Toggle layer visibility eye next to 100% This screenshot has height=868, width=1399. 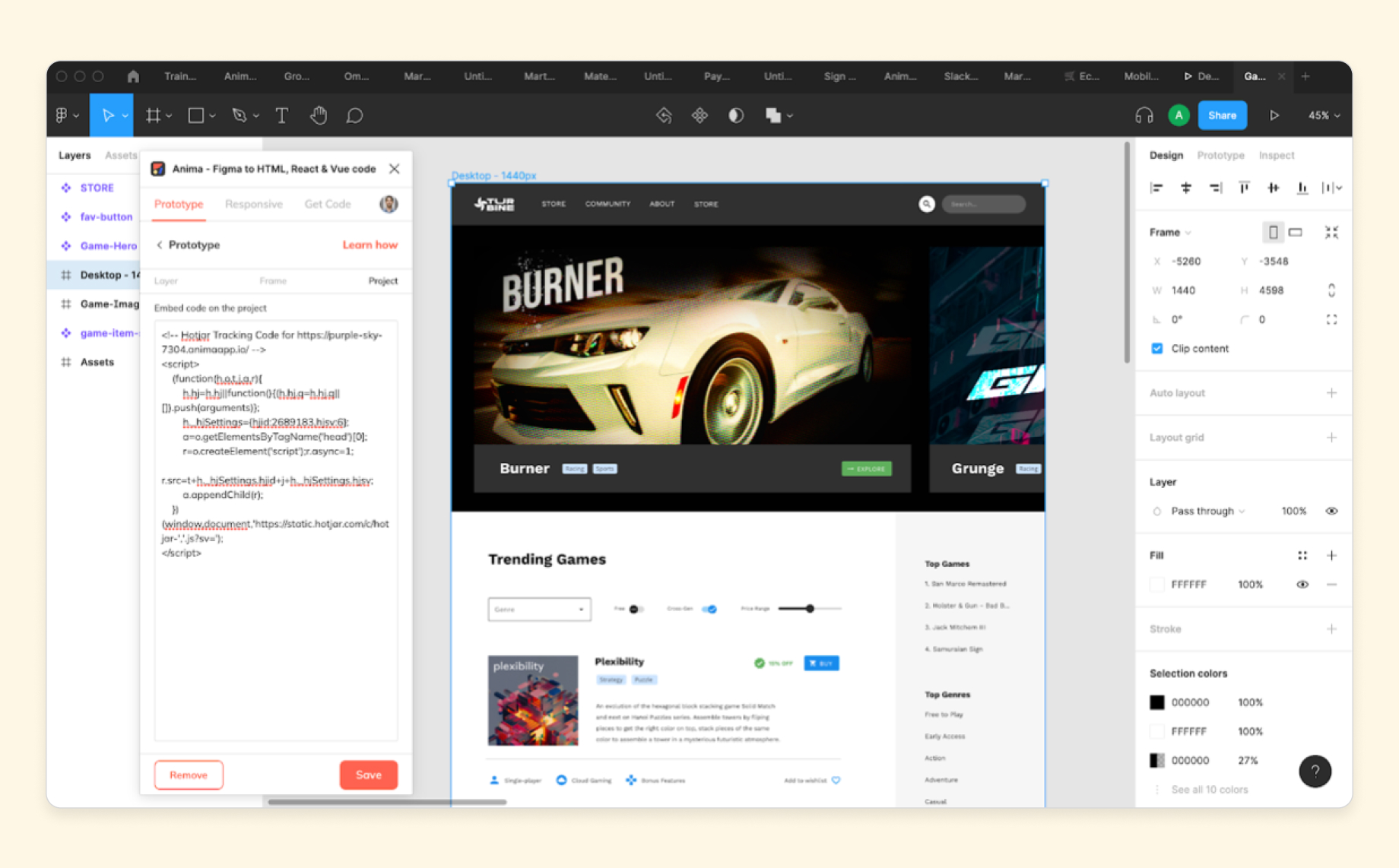tap(1331, 512)
